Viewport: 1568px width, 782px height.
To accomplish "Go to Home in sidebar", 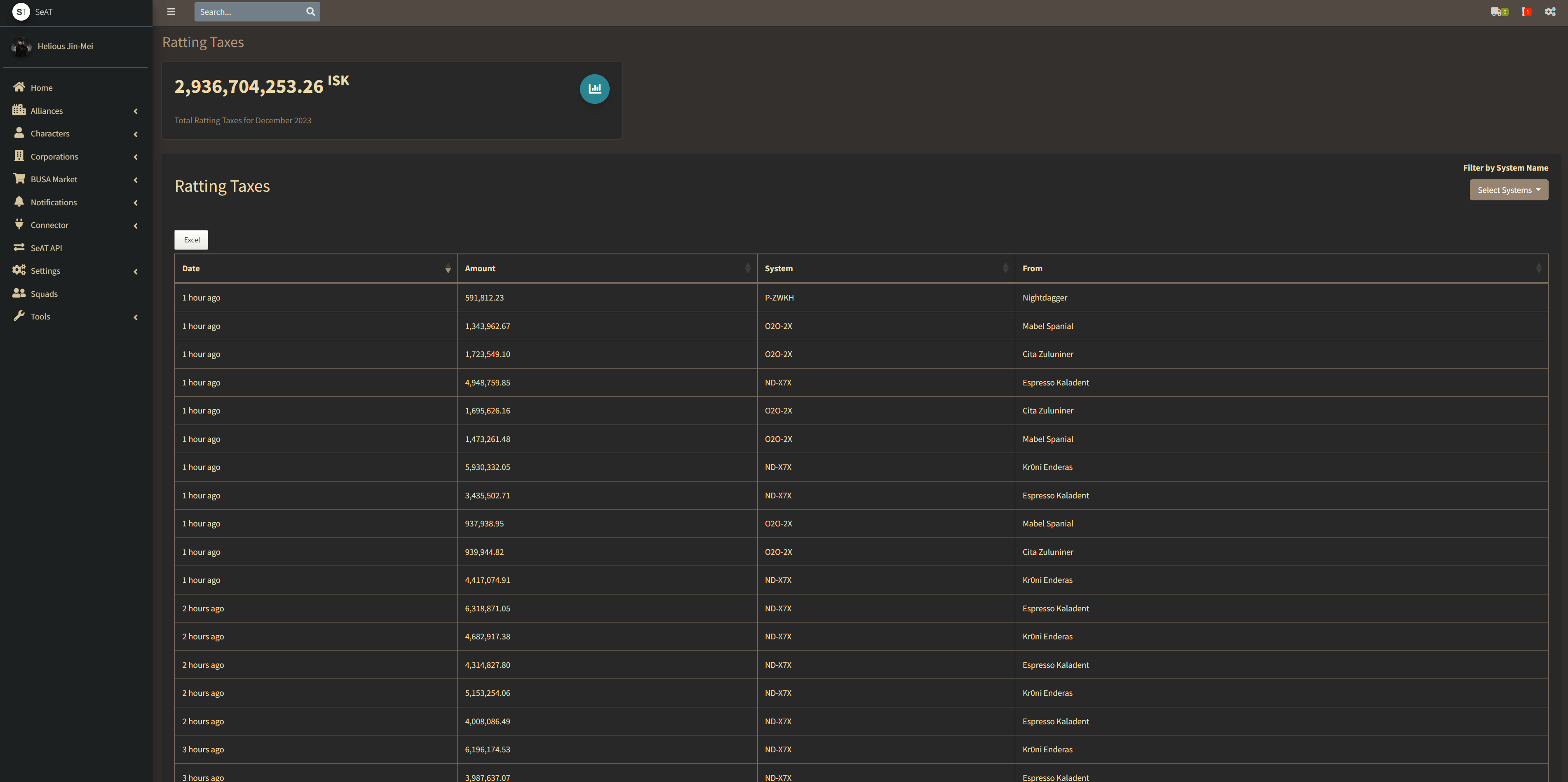I will point(41,88).
